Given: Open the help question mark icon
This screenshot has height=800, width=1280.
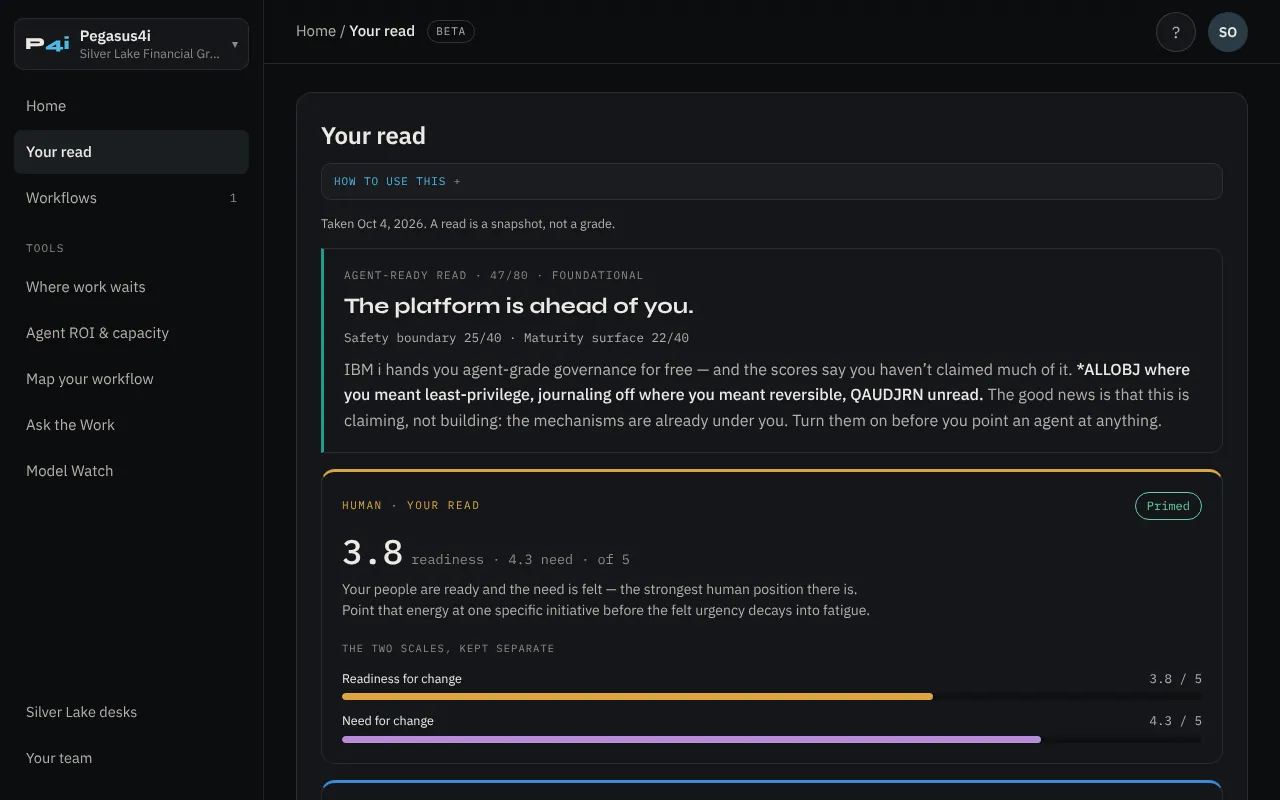Looking at the screenshot, I should click(x=1176, y=32).
